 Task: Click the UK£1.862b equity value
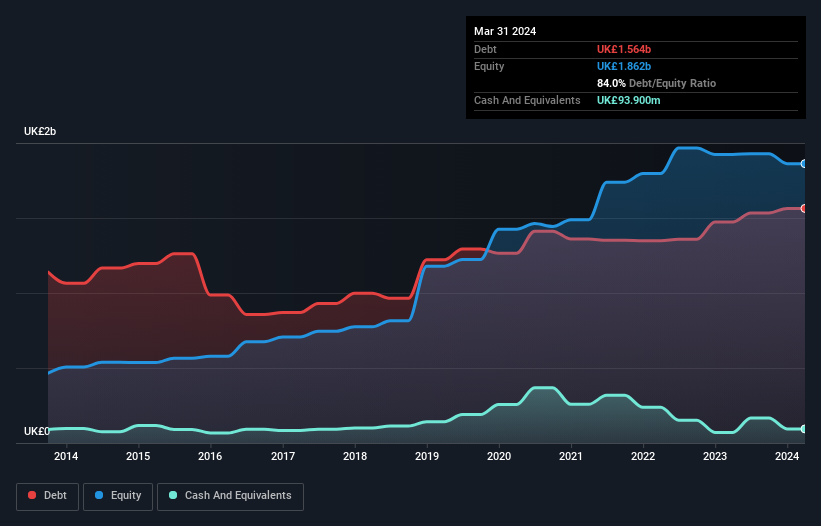tap(624, 66)
